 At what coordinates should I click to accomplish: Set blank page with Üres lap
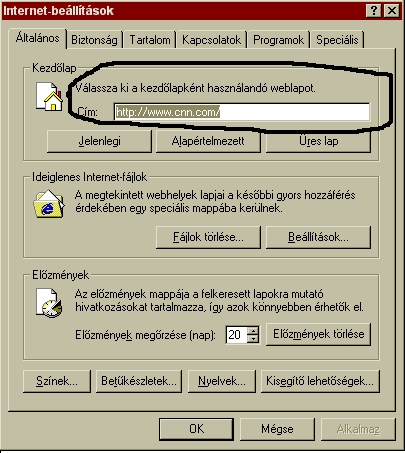coord(318,141)
